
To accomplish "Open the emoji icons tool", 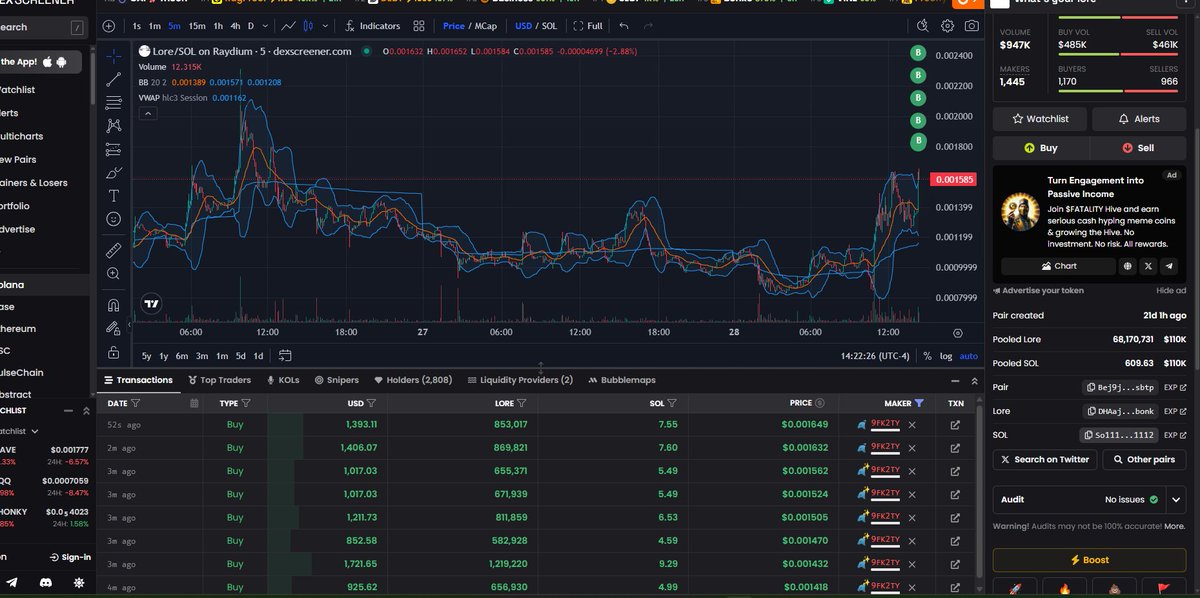I will click(x=114, y=219).
